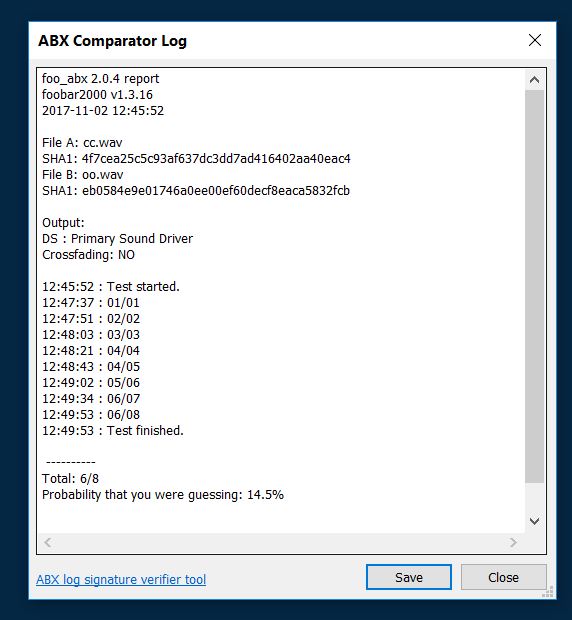Click the ABX Comparator Log title bar

pos(277,40)
